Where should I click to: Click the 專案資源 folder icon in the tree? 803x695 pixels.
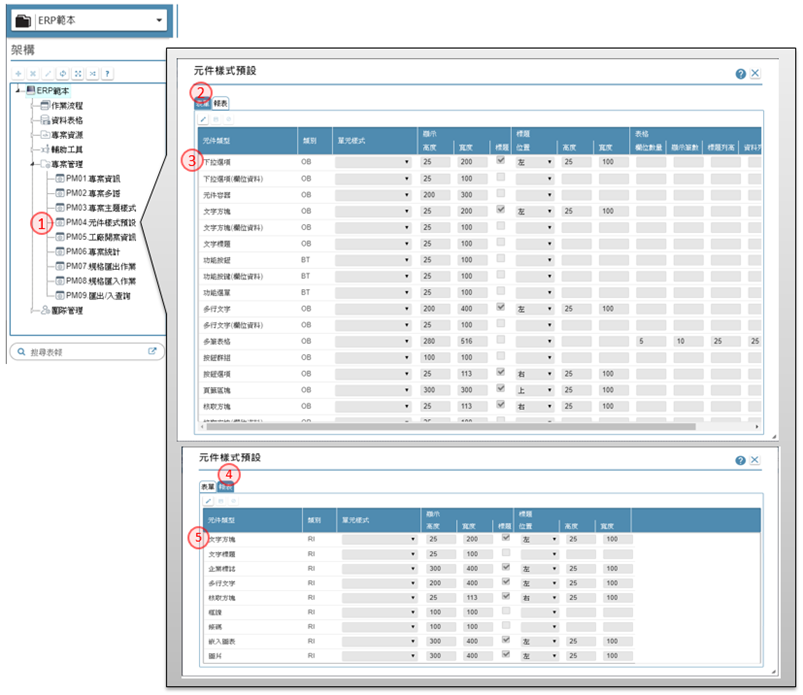point(45,135)
